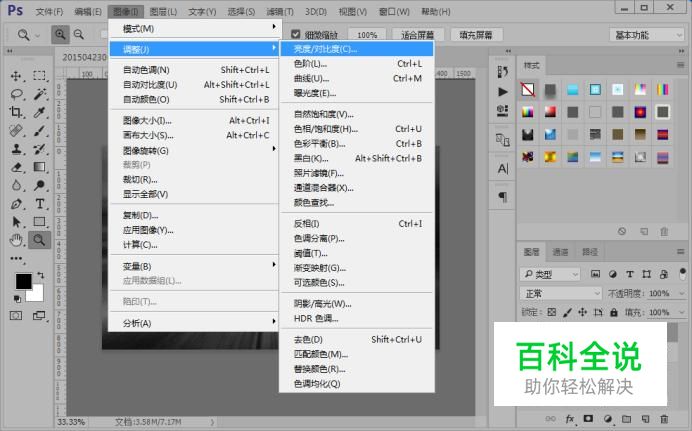Select the Pen tool
Screen dimensions: 692x431
(16, 204)
